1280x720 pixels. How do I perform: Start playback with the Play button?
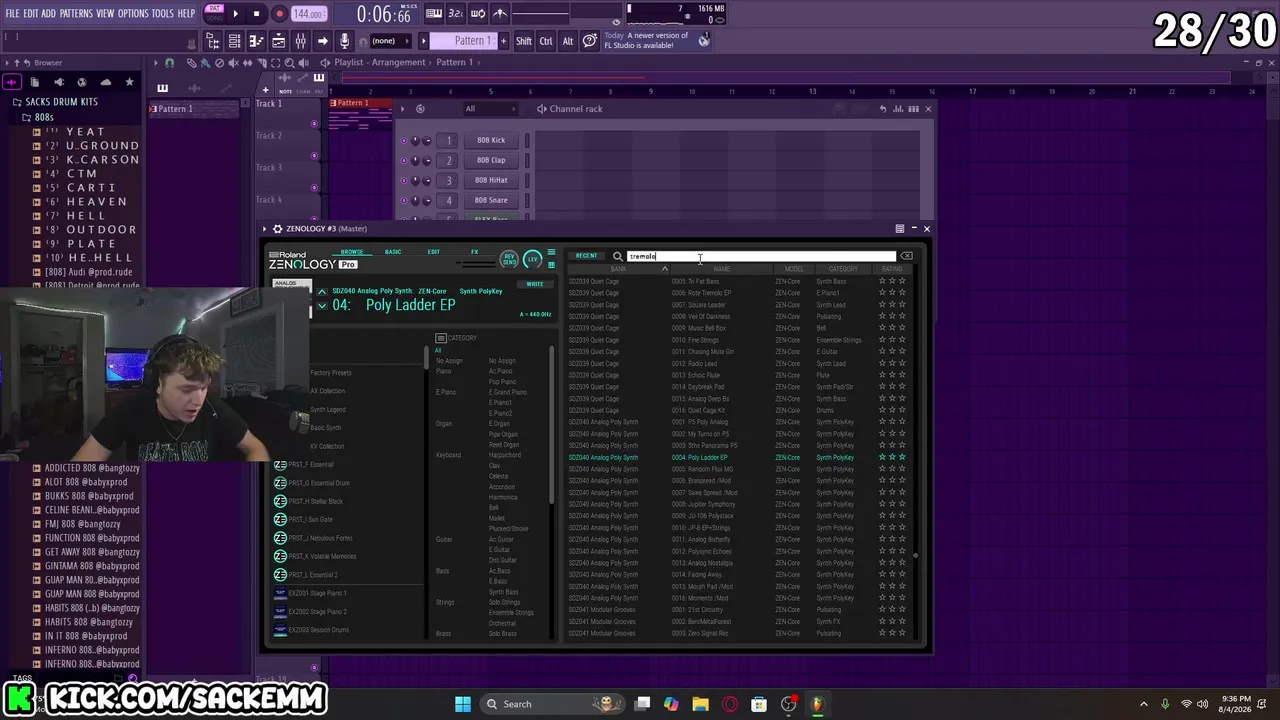click(x=236, y=14)
